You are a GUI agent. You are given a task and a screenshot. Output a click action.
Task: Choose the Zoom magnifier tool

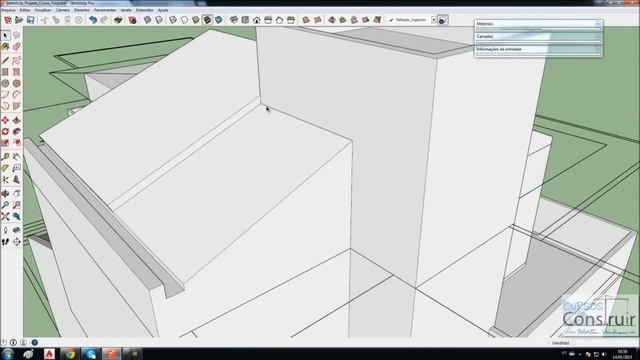tap(5, 205)
